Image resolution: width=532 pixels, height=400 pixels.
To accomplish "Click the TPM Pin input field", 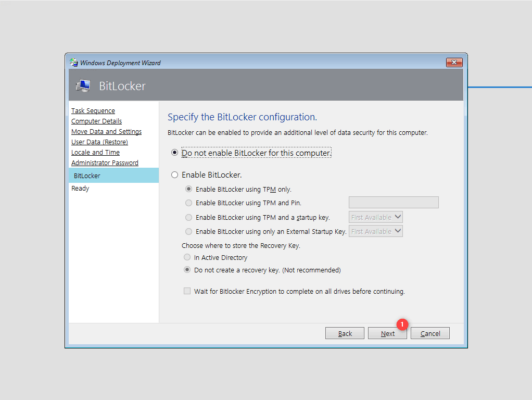I will [394, 203].
